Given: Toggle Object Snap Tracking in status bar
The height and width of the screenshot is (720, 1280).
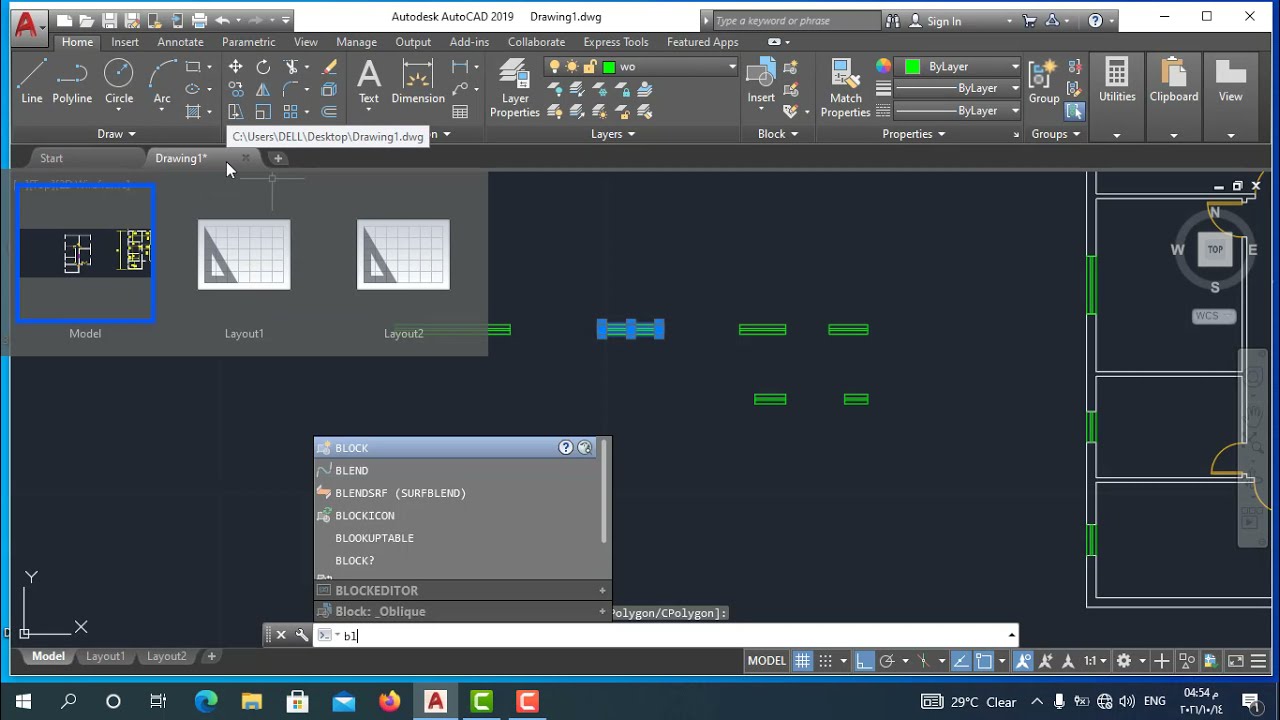Looking at the screenshot, I should pos(961,661).
